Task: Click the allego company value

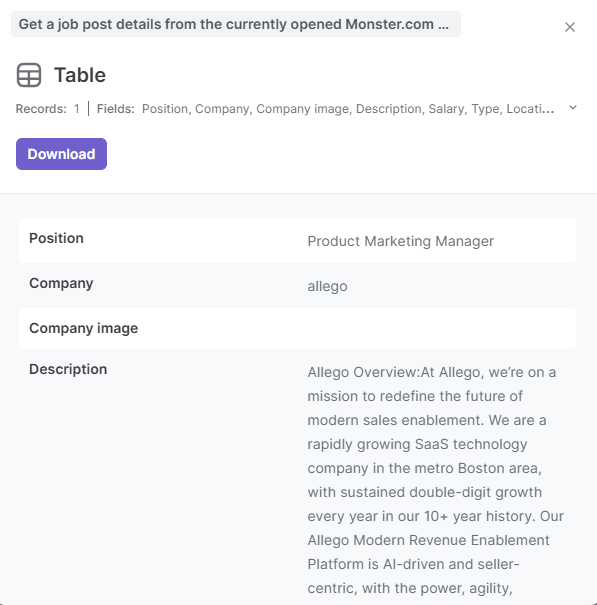Action: pyautogui.click(x=328, y=286)
